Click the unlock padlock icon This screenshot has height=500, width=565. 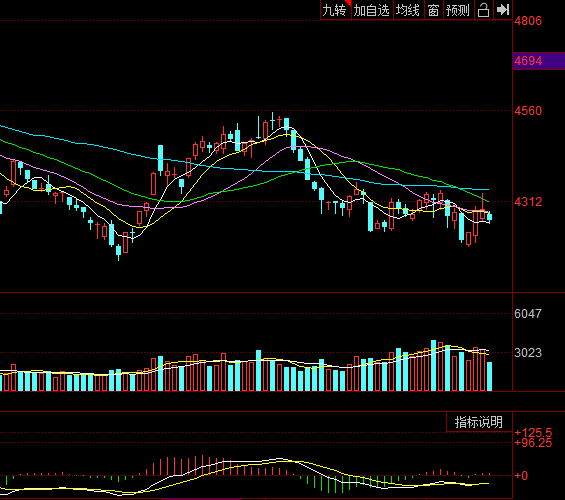pyautogui.click(x=484, y=10)
